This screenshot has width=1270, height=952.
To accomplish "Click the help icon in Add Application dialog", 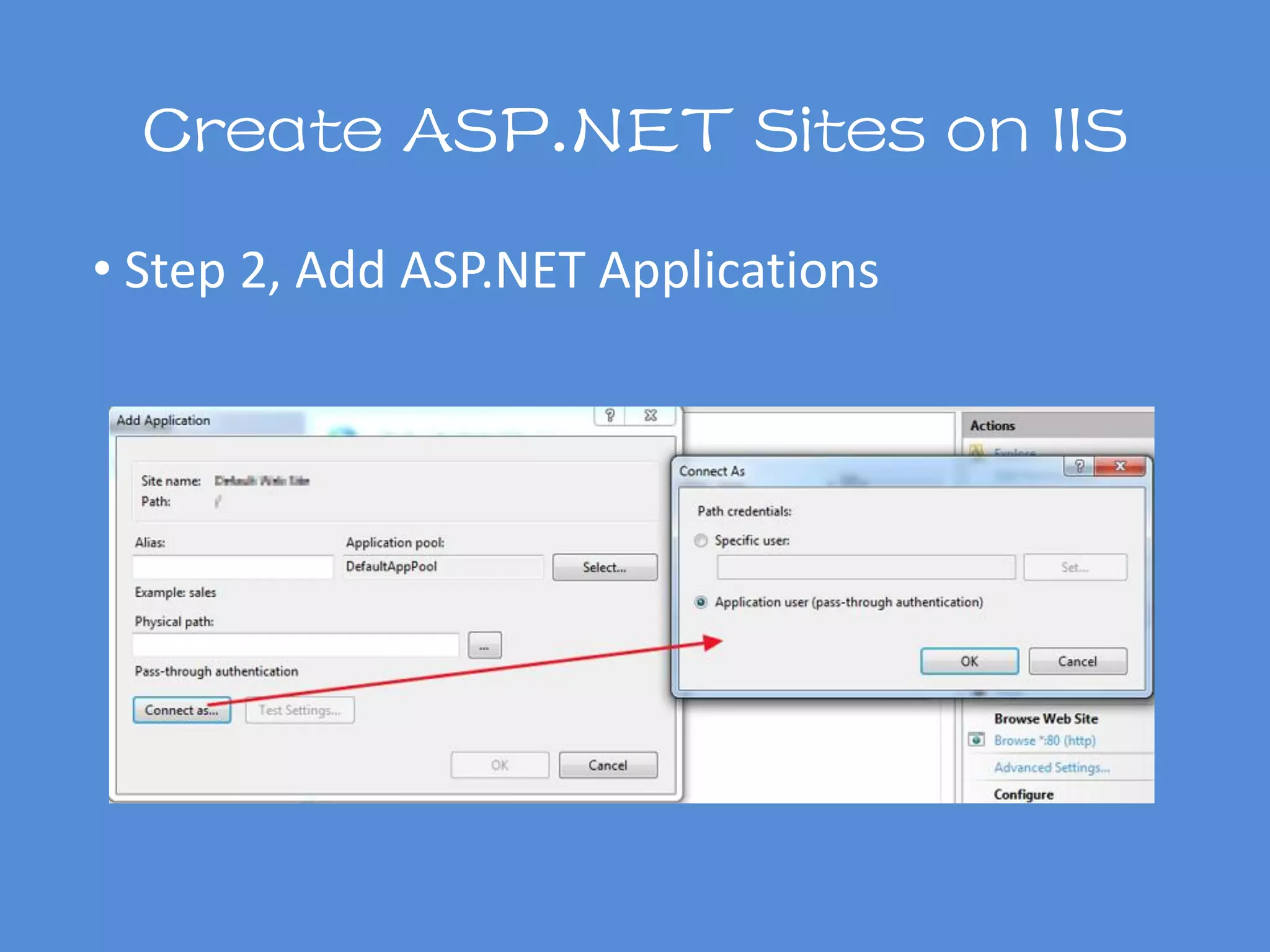I will (x=610, y=415).
